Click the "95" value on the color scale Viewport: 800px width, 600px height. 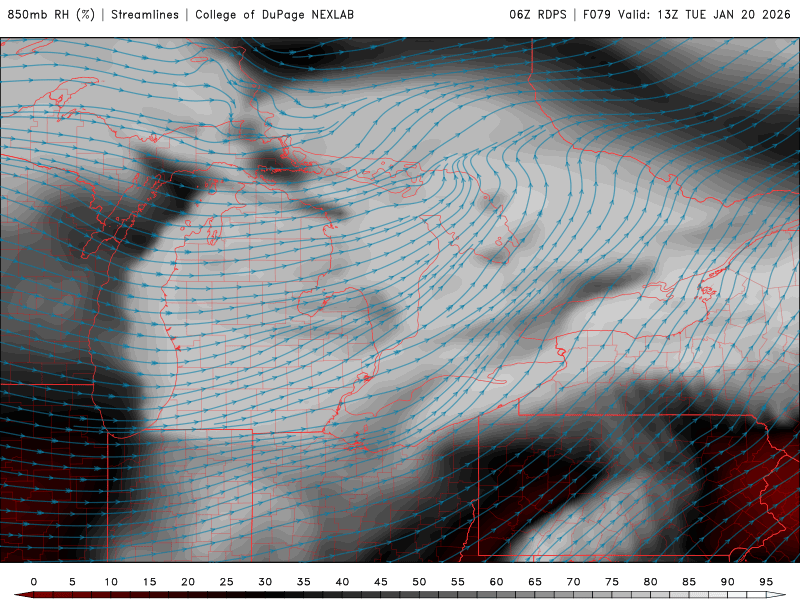click(766, 582)
